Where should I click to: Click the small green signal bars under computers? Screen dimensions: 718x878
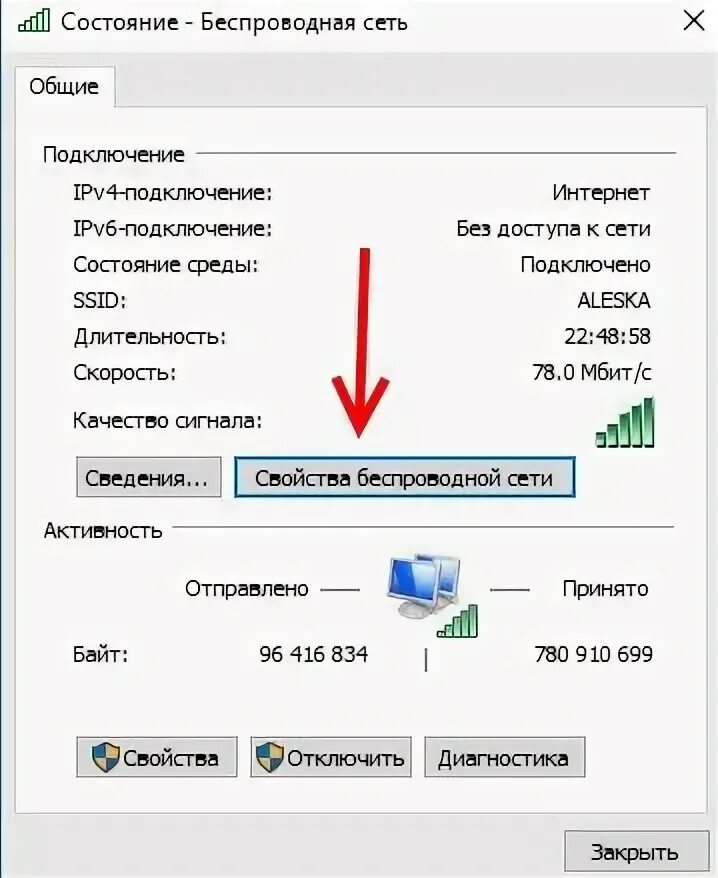pyautogui.click(x=458, y=620)
